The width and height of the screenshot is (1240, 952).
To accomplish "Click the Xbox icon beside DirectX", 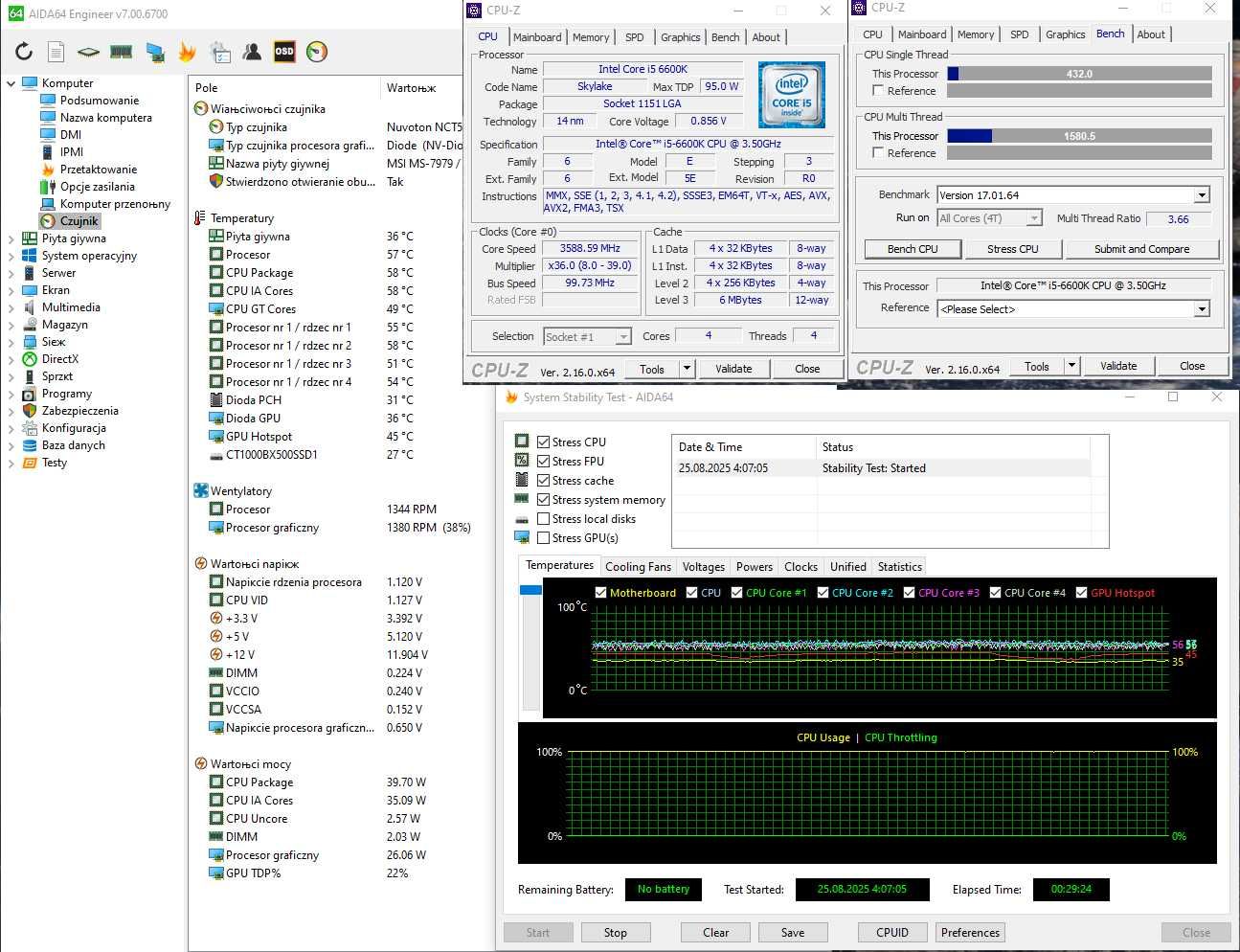I will point(30,359).
